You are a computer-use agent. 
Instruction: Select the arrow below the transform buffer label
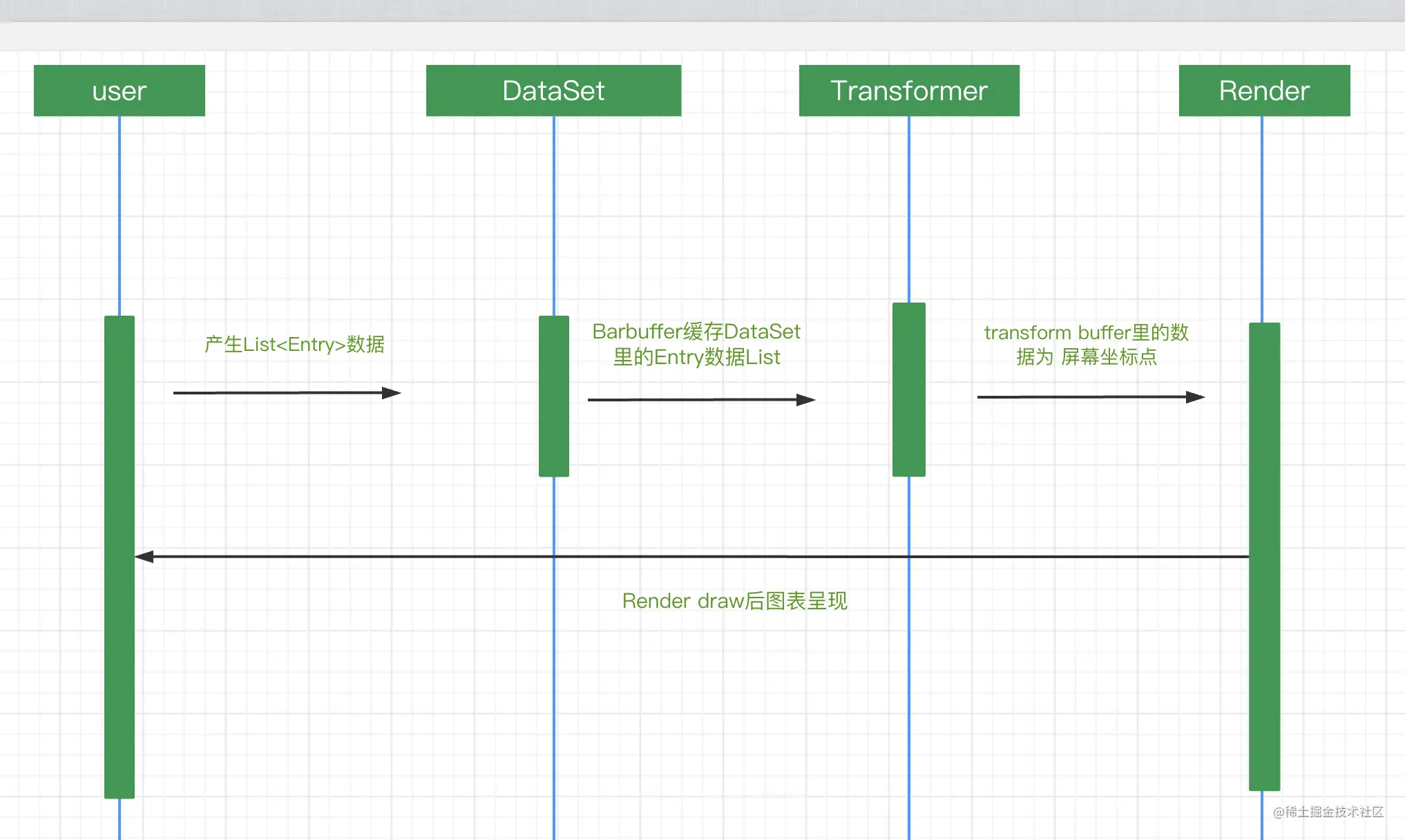tap(1091, 397)
